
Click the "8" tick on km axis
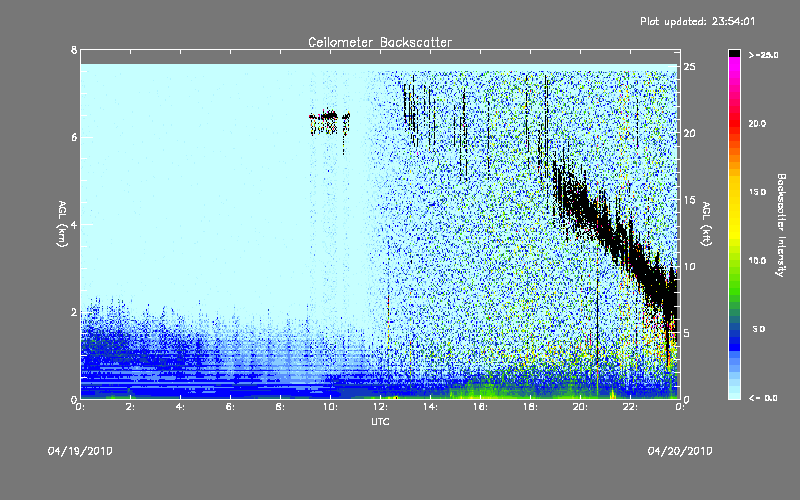click(74, 50)
